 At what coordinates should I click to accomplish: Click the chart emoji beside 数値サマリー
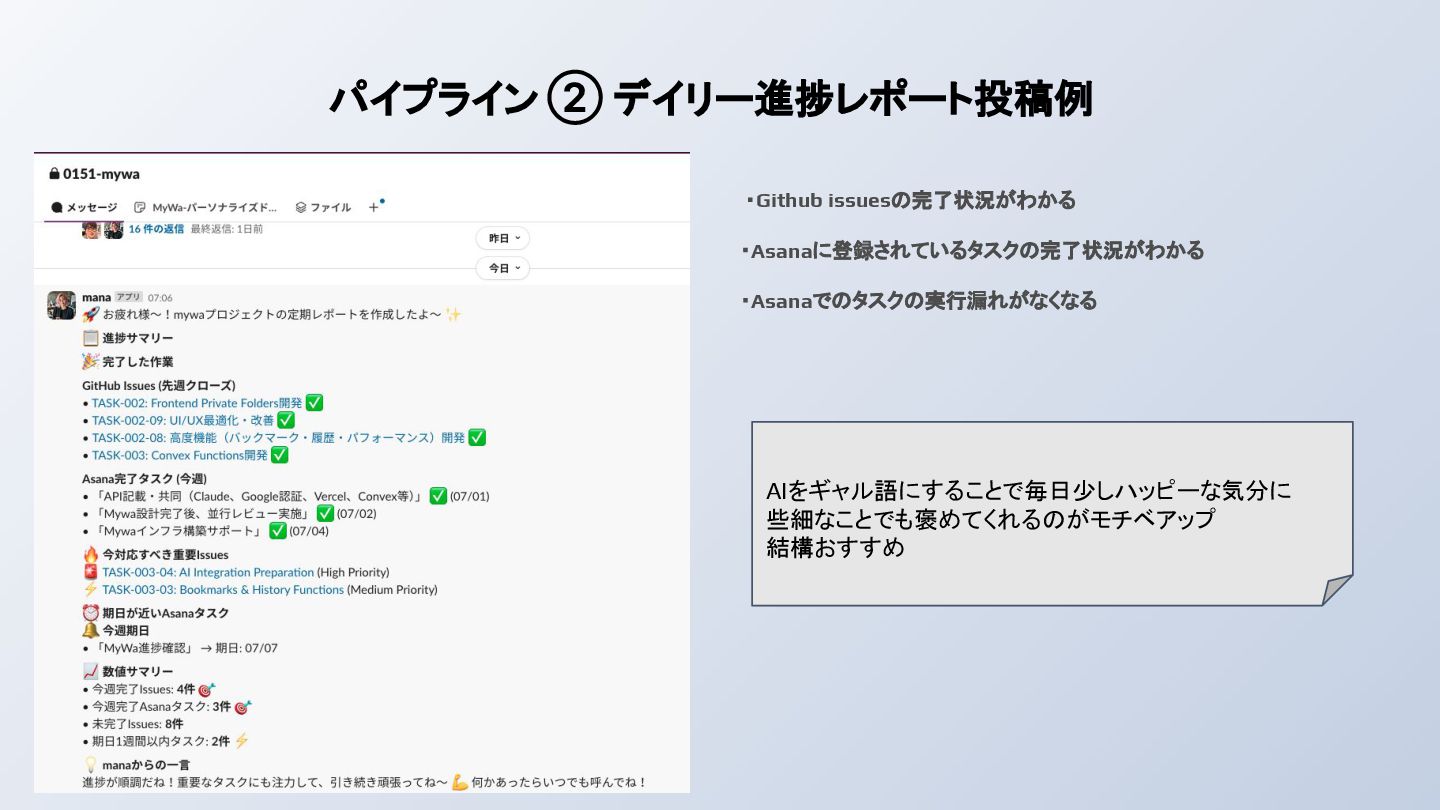[x=90, y=671]
